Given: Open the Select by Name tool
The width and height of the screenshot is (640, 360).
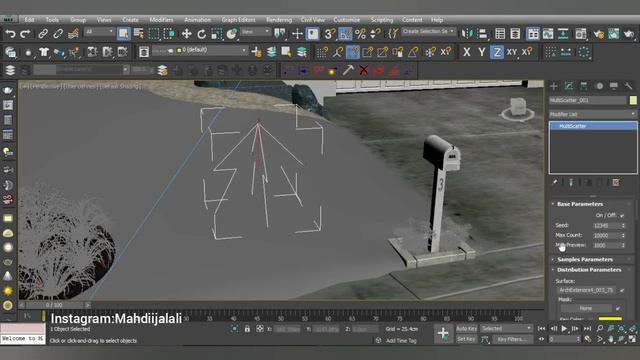Looking at the screenshot, I should click(x=139, y=33).
